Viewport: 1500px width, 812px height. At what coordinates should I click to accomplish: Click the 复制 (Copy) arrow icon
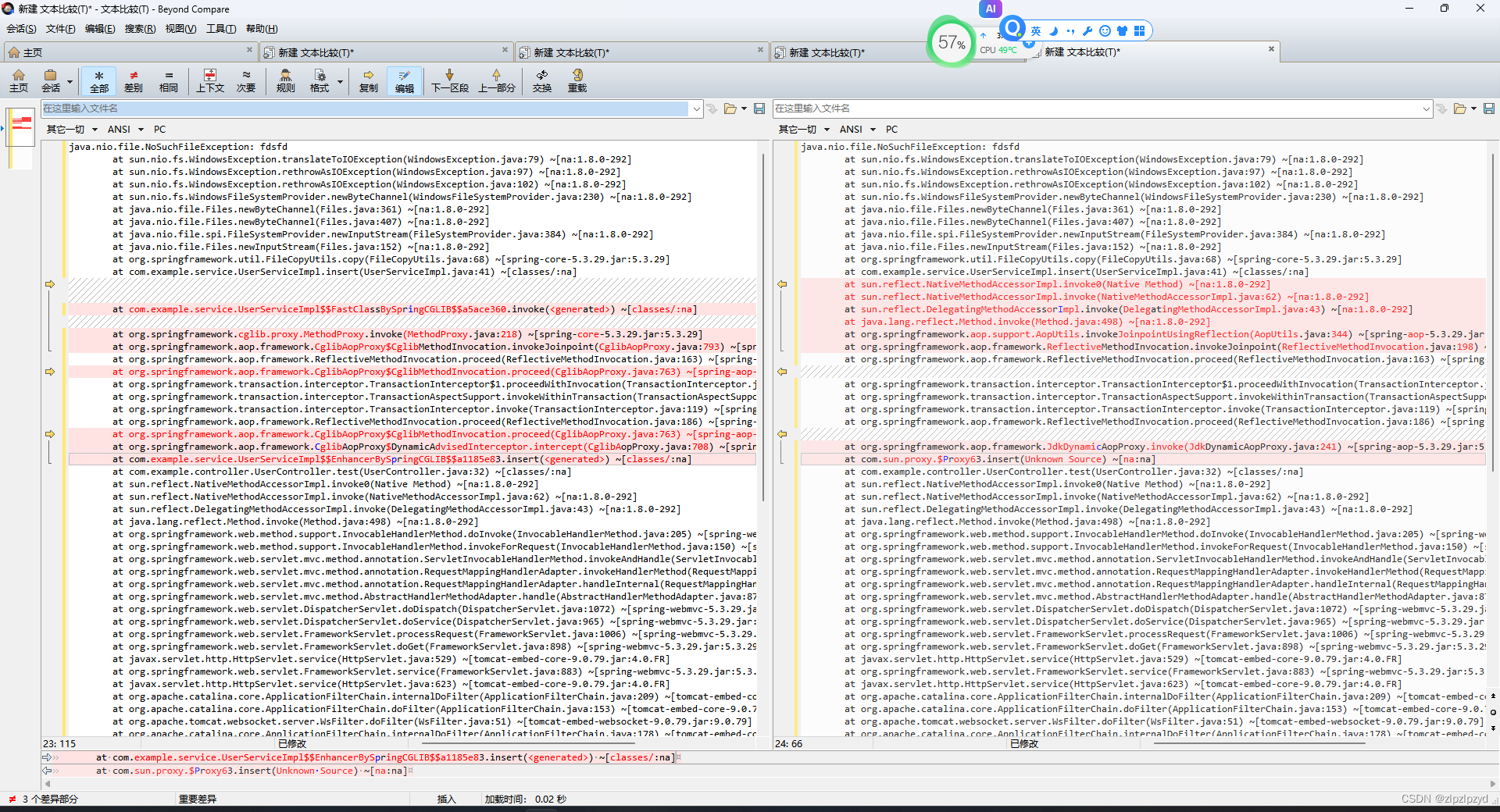point(369,81)
